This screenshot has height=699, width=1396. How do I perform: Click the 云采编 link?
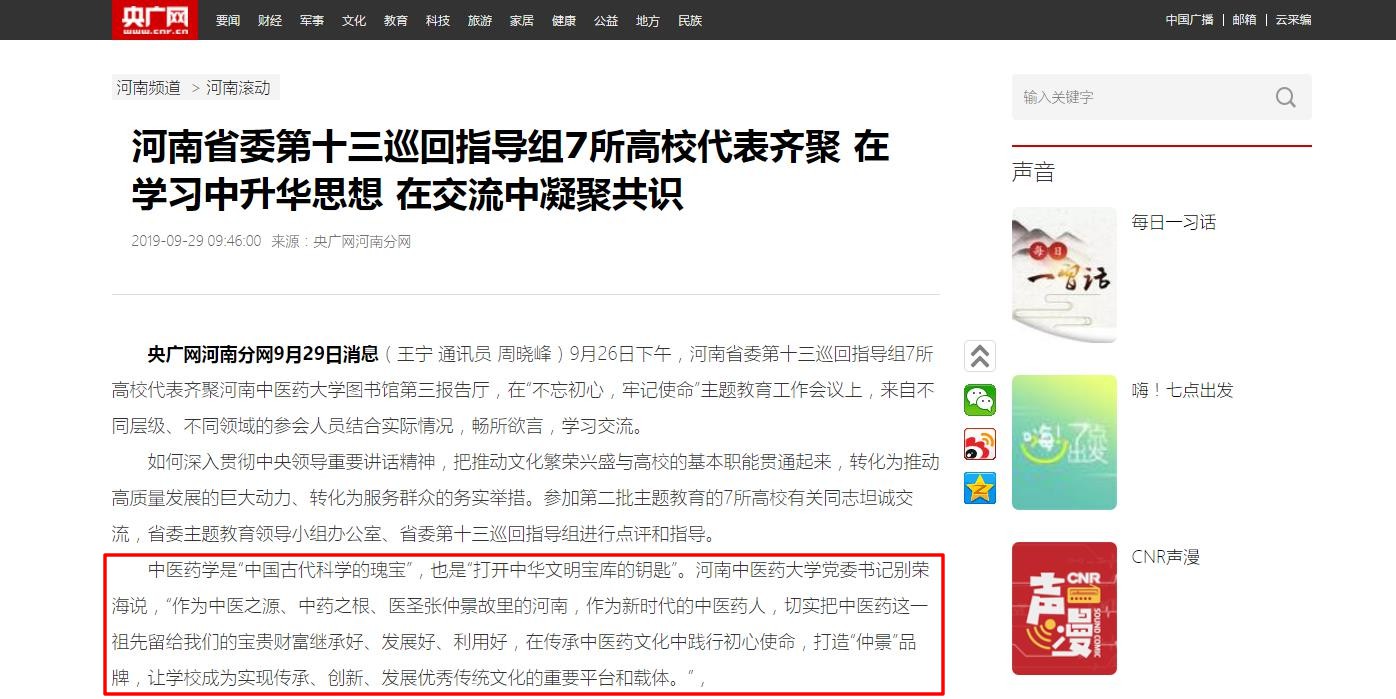(x=1293, y=20)
